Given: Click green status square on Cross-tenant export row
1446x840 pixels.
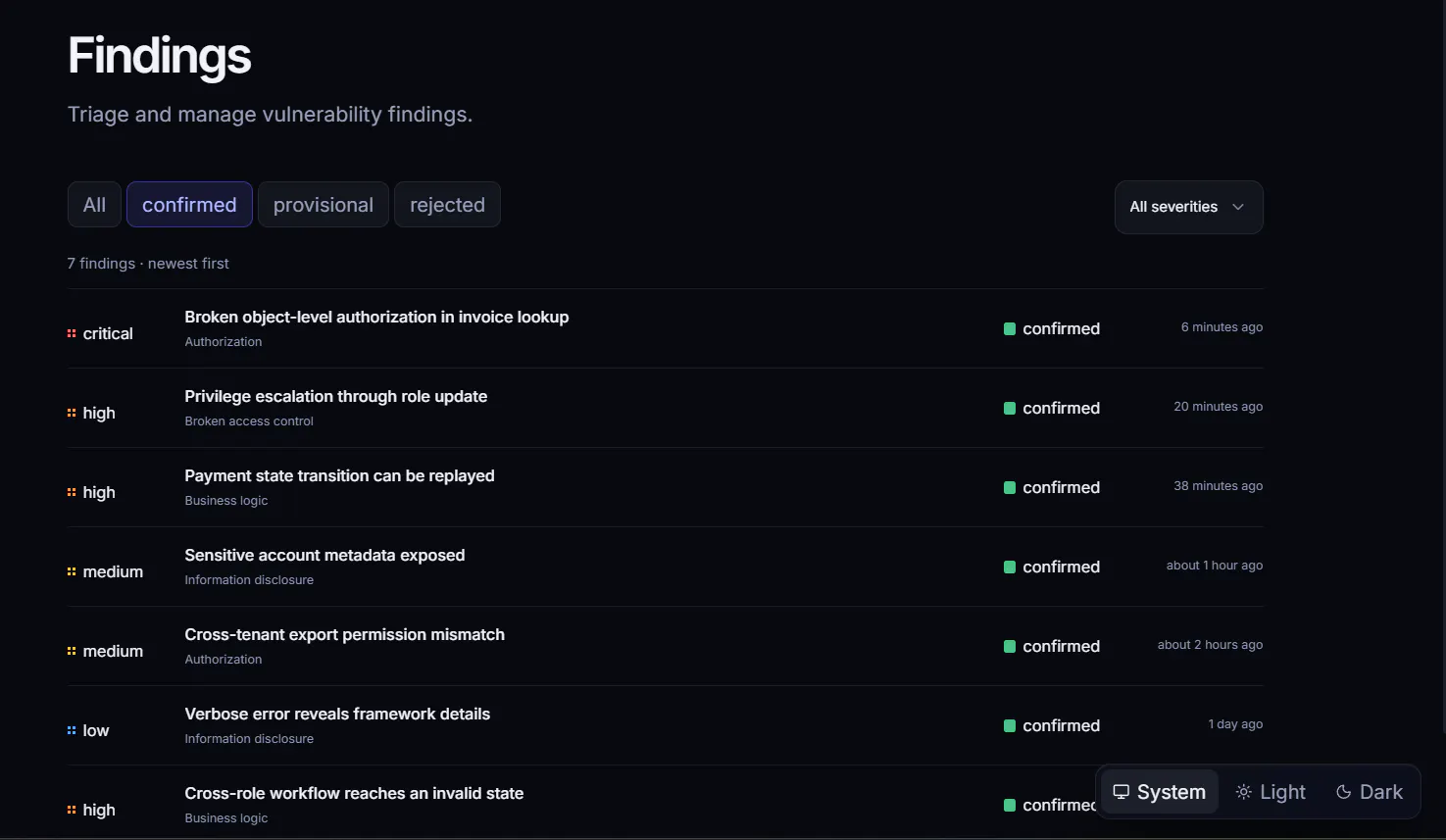Looking at the screenshot, I should coord(1010,646).
